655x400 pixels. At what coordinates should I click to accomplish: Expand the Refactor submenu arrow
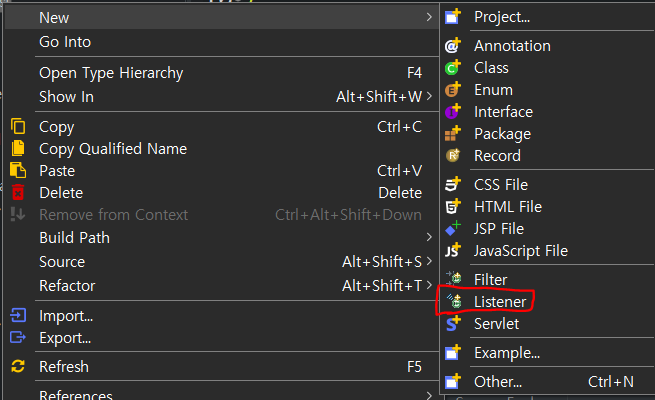tap(429, 286)
